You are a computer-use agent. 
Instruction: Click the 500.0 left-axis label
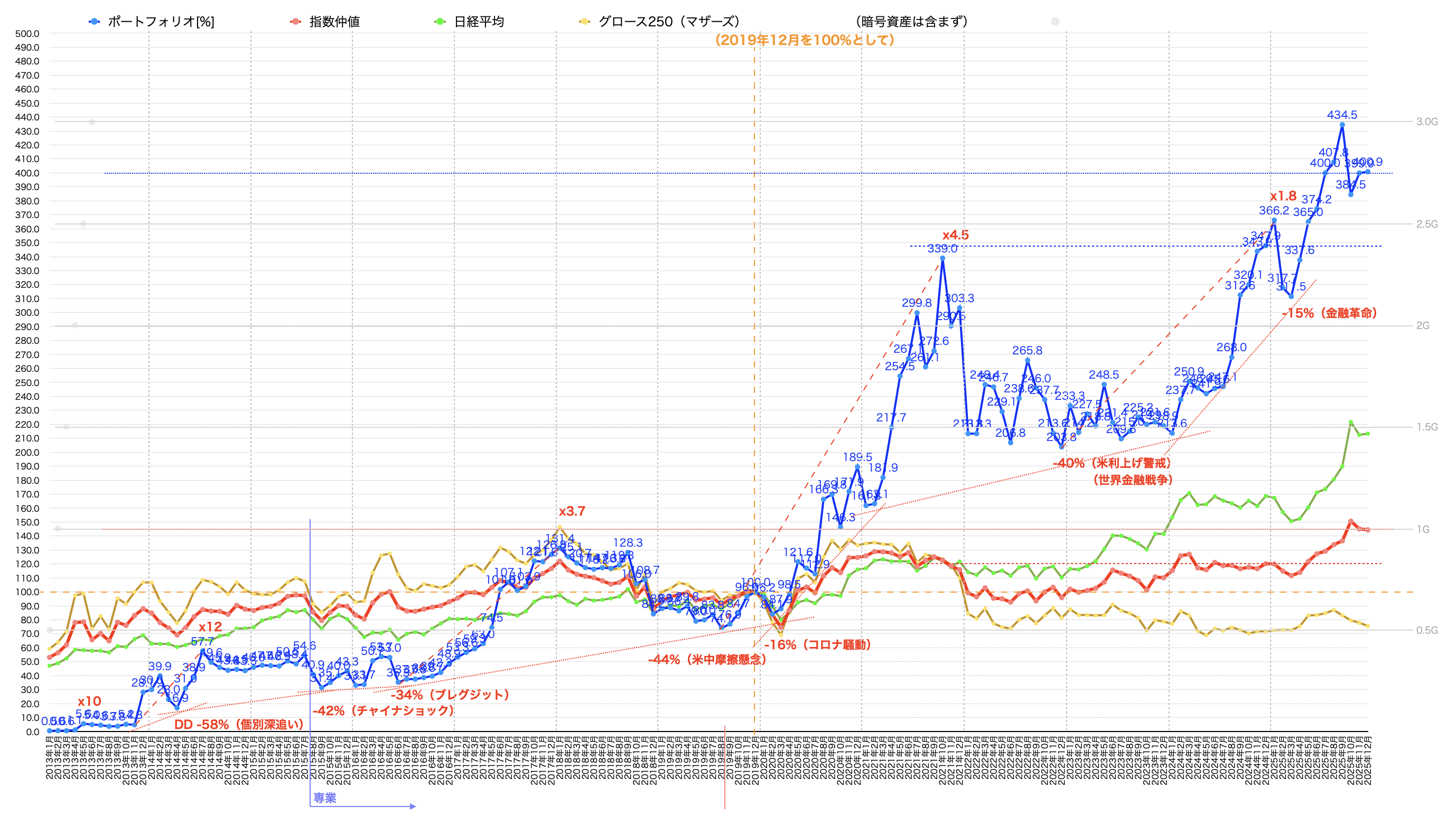[x=26, y=33]
